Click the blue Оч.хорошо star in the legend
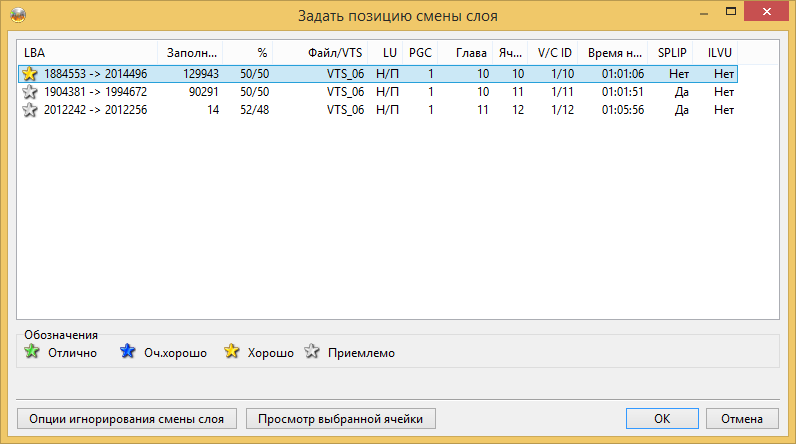 pyautogui.click(x=127, y=352)
